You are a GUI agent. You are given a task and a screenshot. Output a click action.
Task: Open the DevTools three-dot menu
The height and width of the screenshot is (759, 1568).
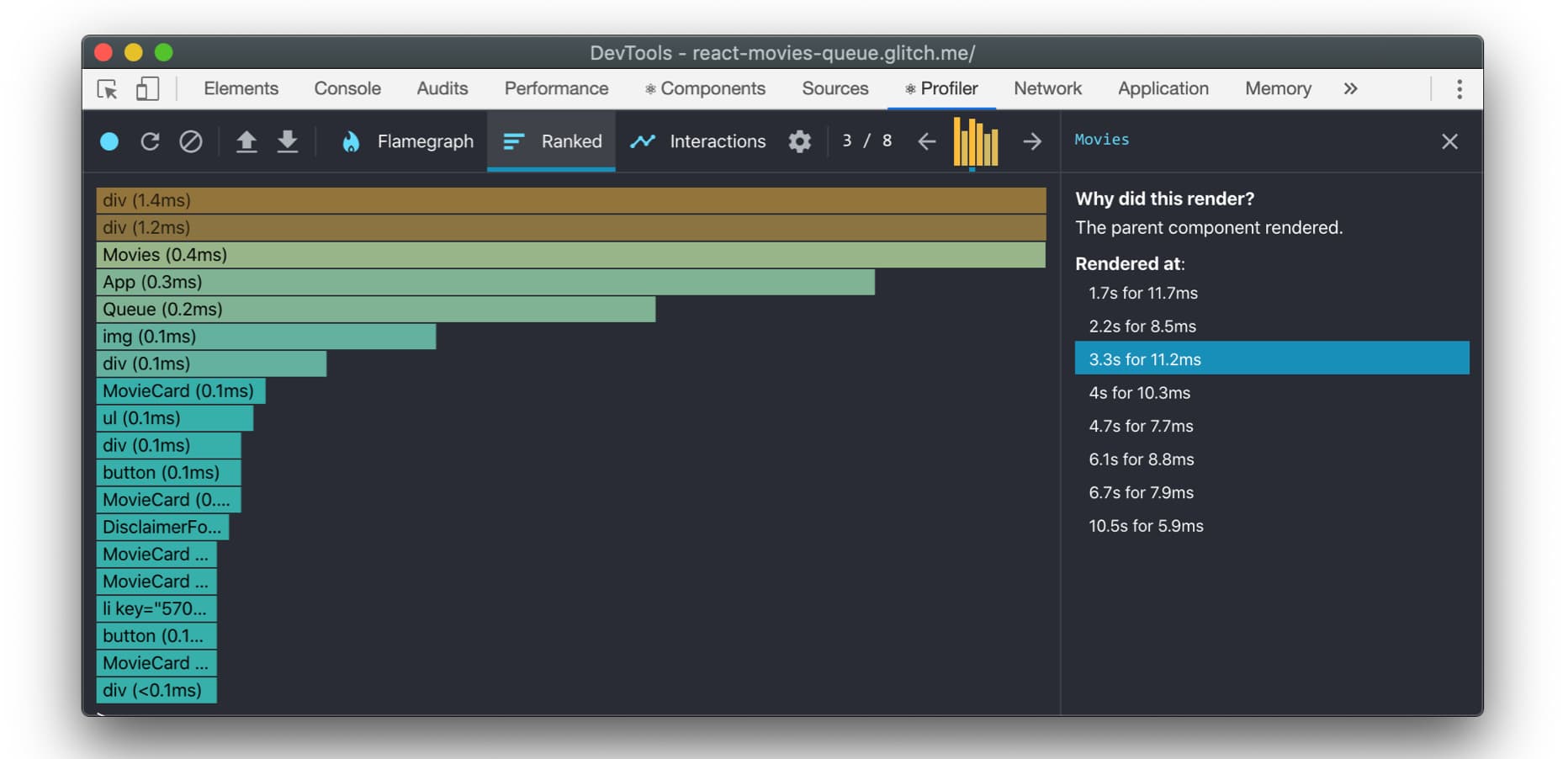point(1459,89)
